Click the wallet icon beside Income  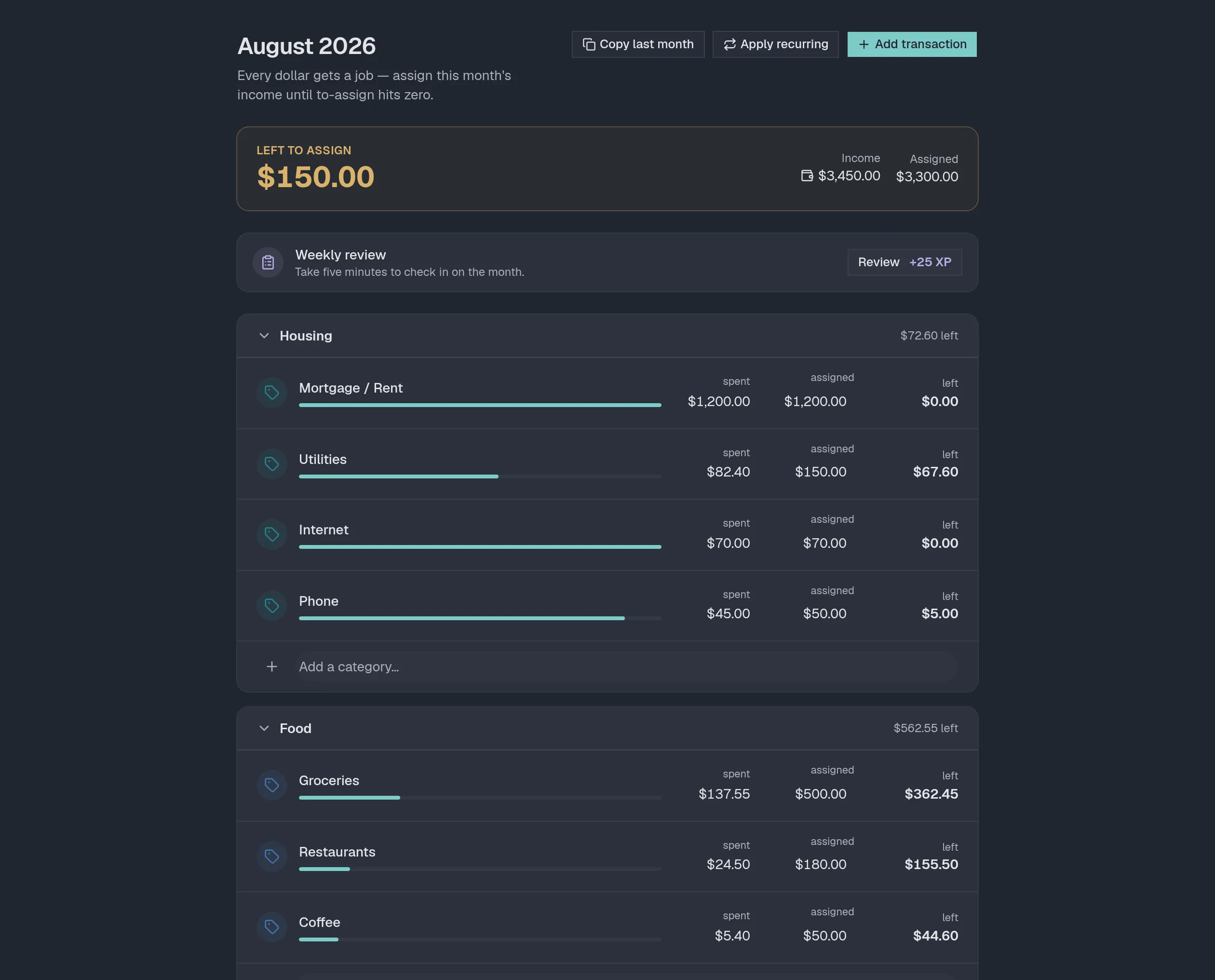pyautogui.click(x=807, y=176)
